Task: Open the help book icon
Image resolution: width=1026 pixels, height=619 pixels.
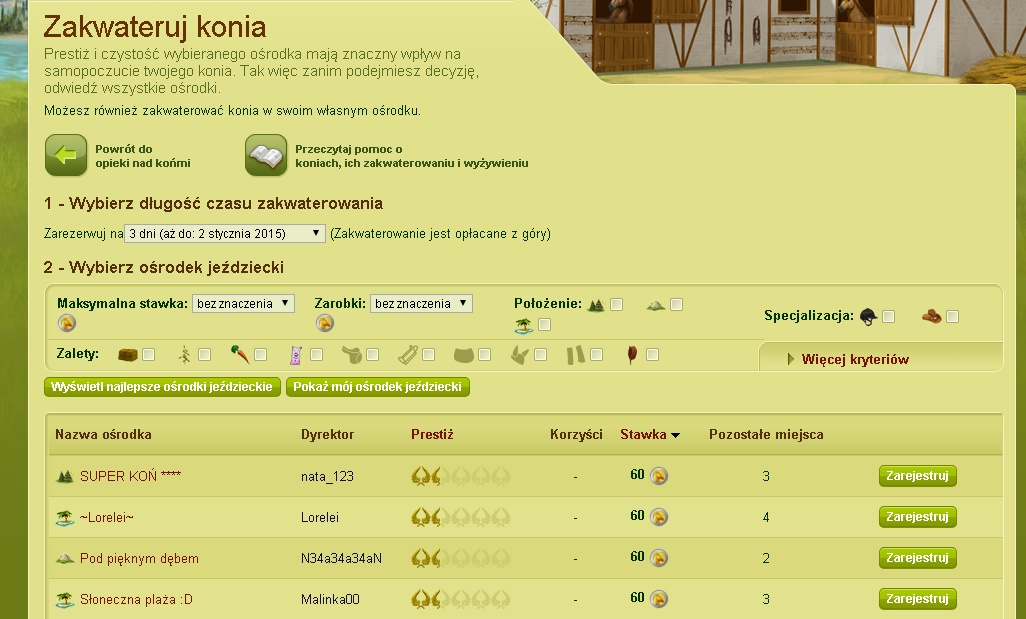Action: point(266,155)
